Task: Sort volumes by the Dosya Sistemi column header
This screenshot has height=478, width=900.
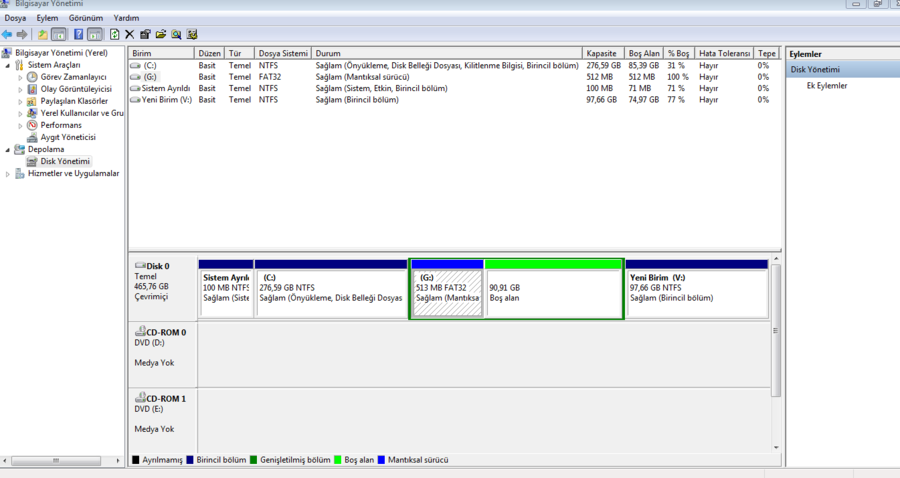Action: pyautogui.click(x=283, y=53)
